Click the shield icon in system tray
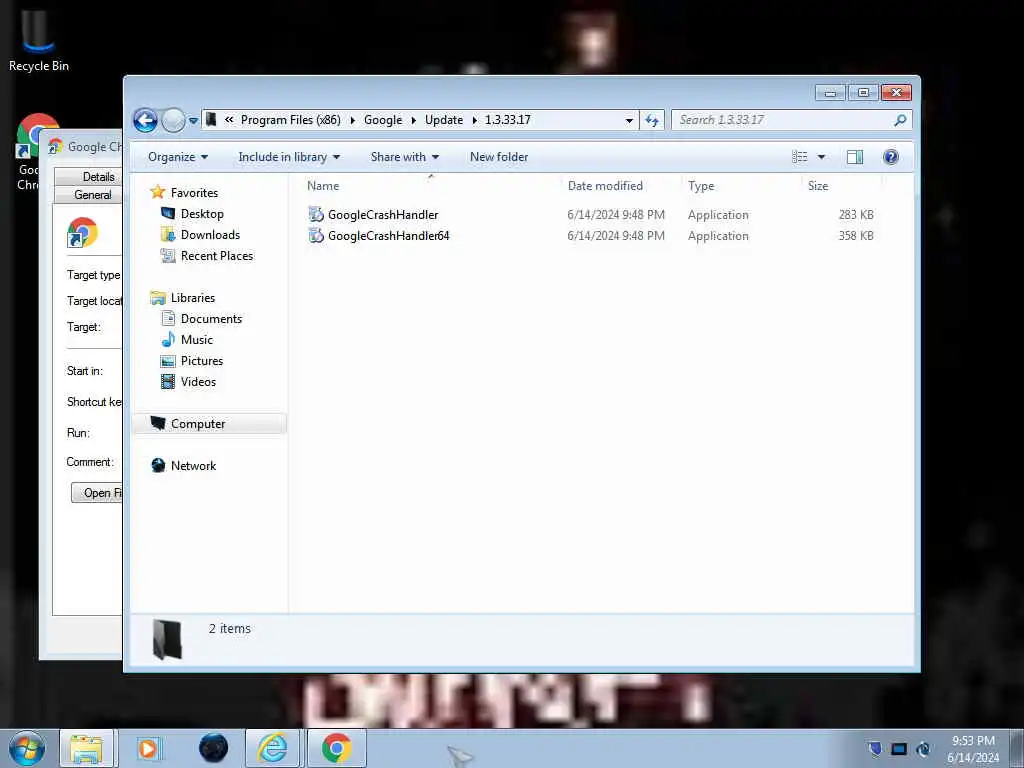1024x768 pixels. pyautogui.click(x=874, y=748)
